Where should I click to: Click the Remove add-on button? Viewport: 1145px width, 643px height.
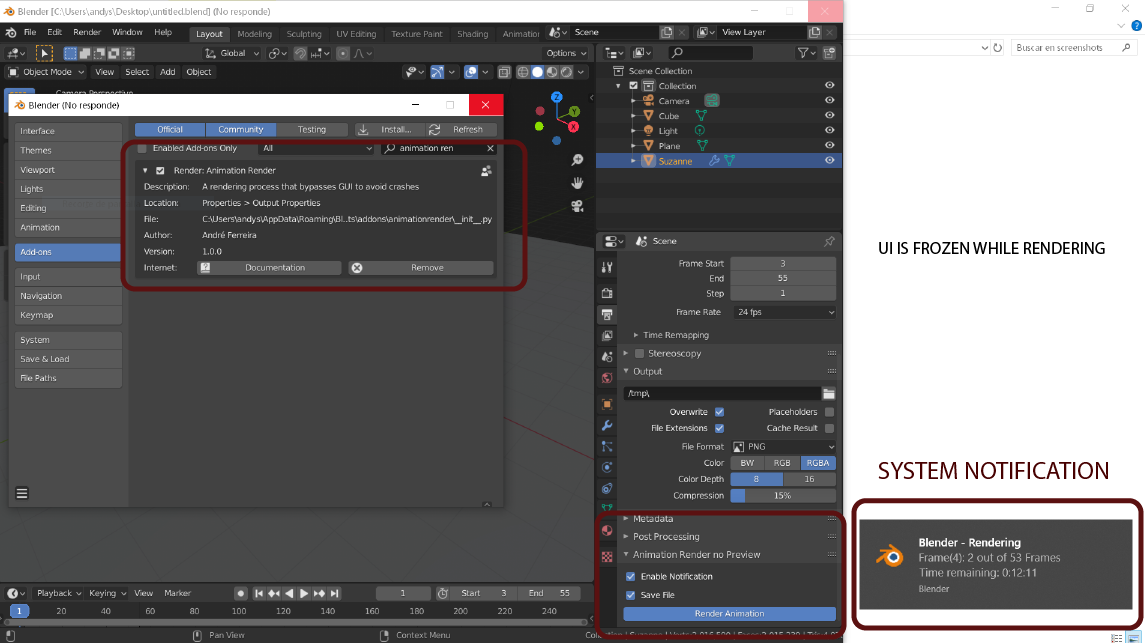[421, 268]
